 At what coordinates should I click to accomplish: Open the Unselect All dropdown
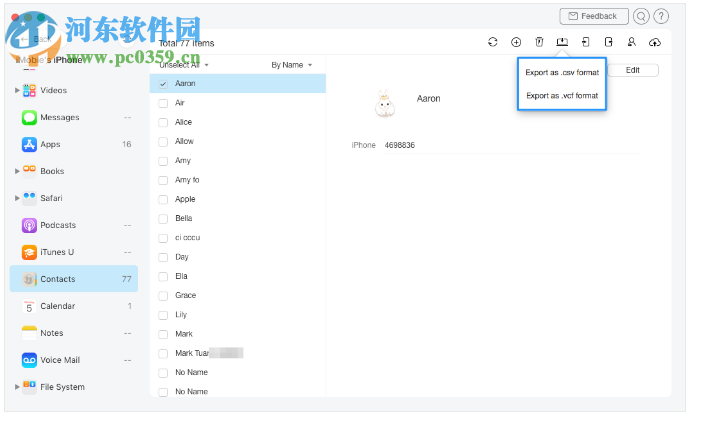184,65
